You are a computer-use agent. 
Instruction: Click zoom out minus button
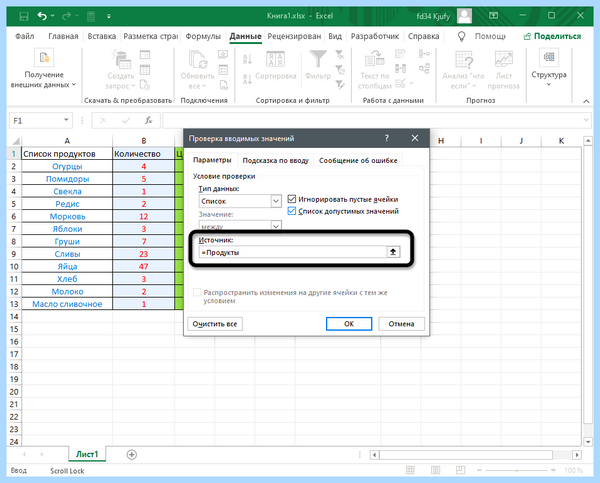click(479, 470)
